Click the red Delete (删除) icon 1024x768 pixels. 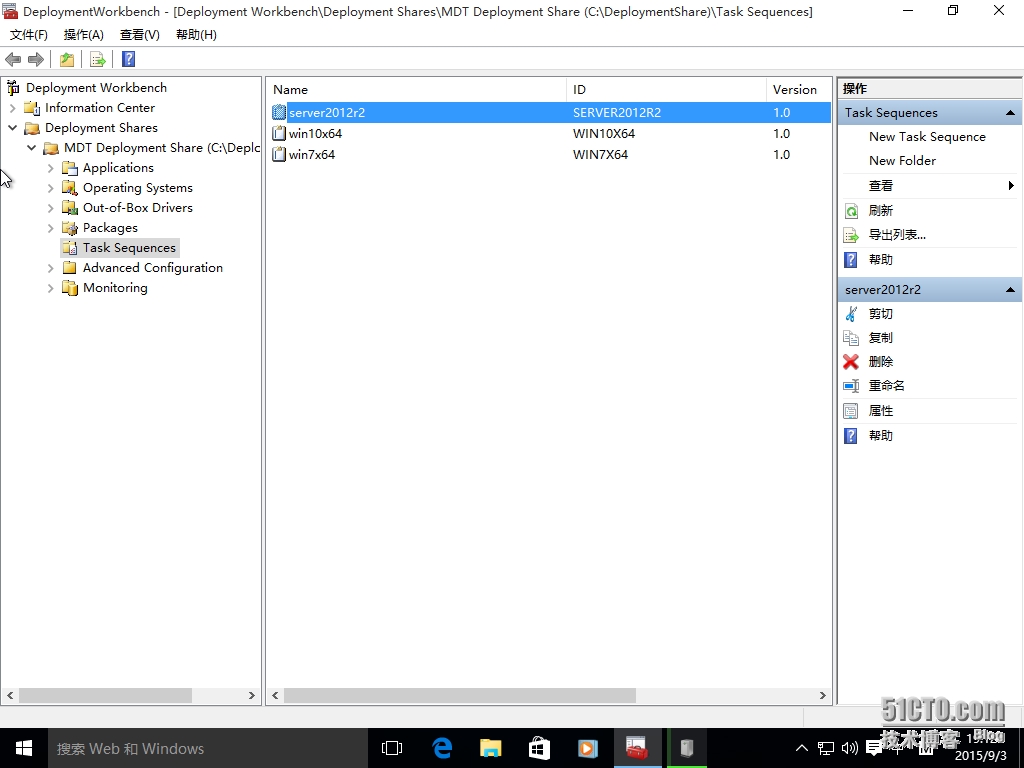851,362
